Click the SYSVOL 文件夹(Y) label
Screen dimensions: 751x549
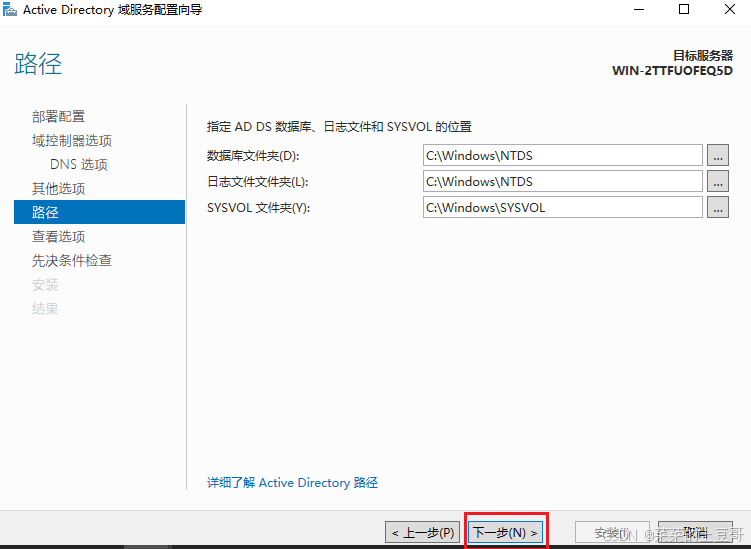click(259, 207)
